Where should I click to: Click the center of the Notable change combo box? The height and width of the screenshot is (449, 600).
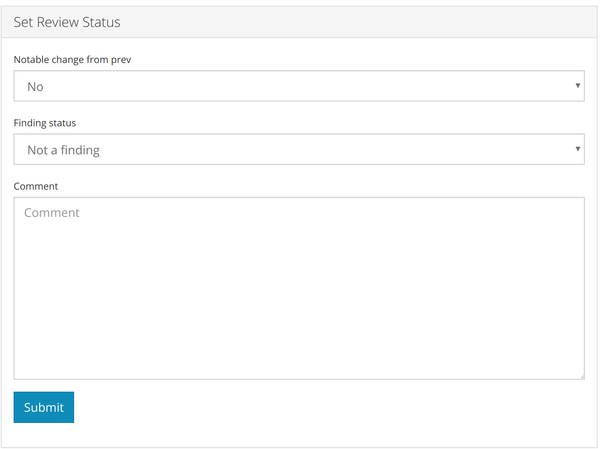[299, 86]
